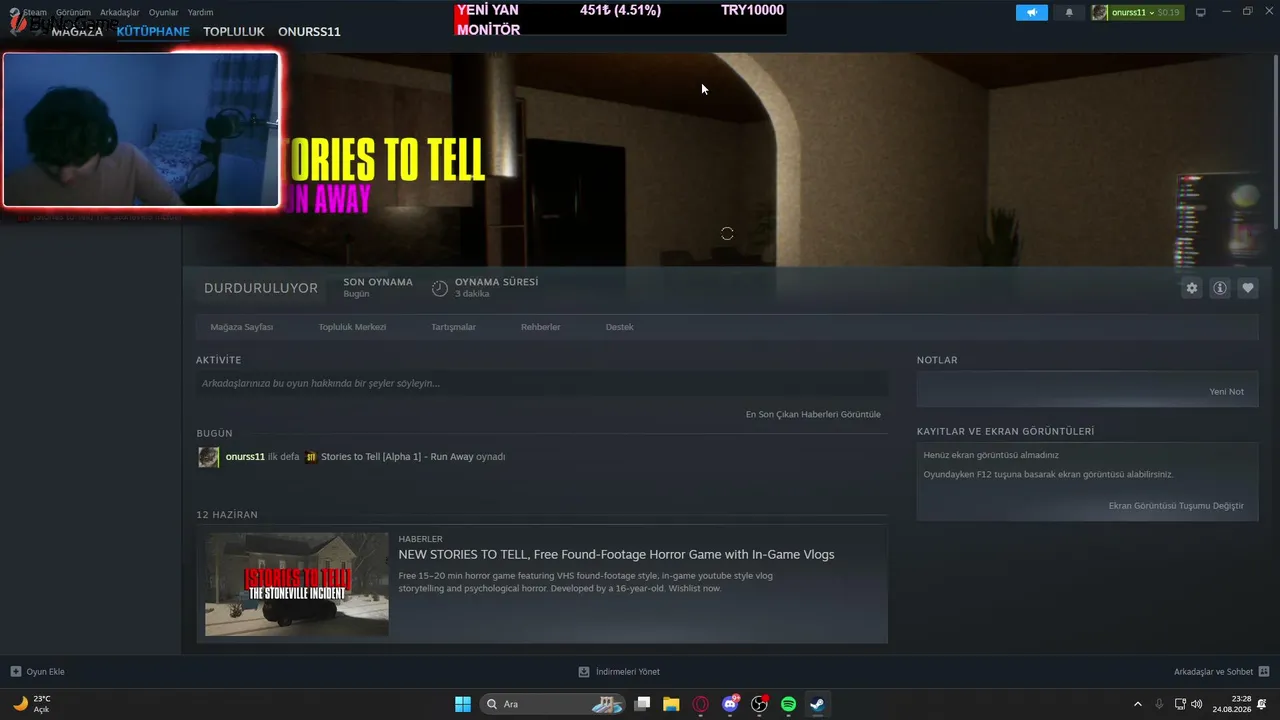Open the Steam menu

pyautogui.click(x=35, y=13)
